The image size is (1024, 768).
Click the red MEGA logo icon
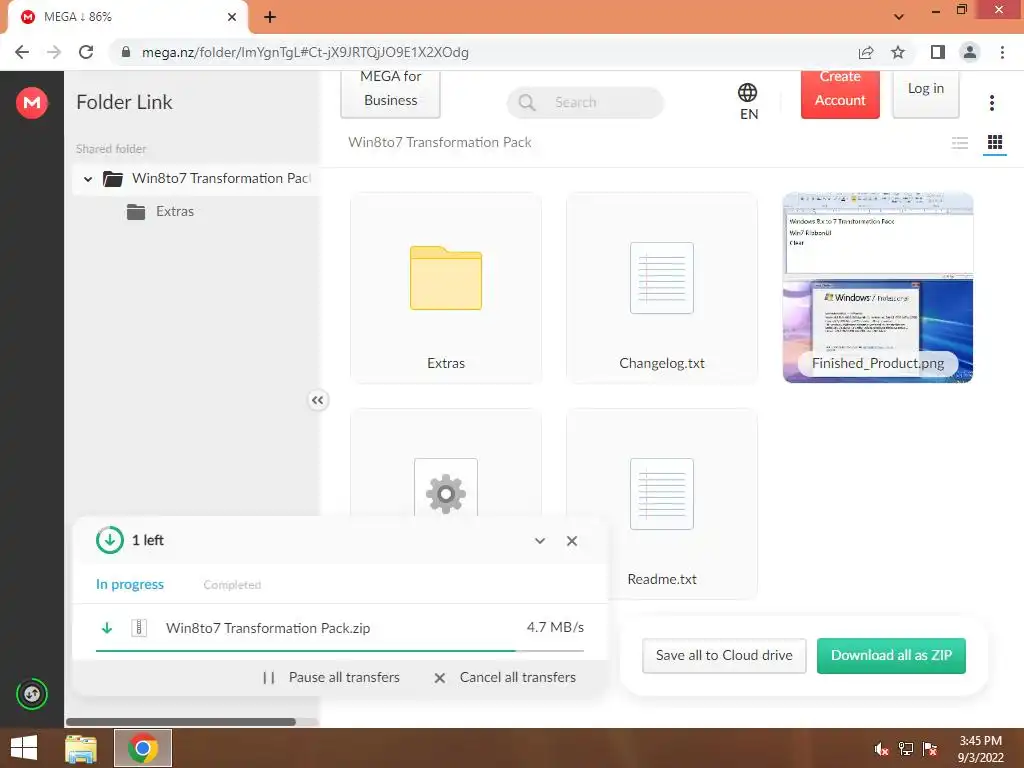31,103
